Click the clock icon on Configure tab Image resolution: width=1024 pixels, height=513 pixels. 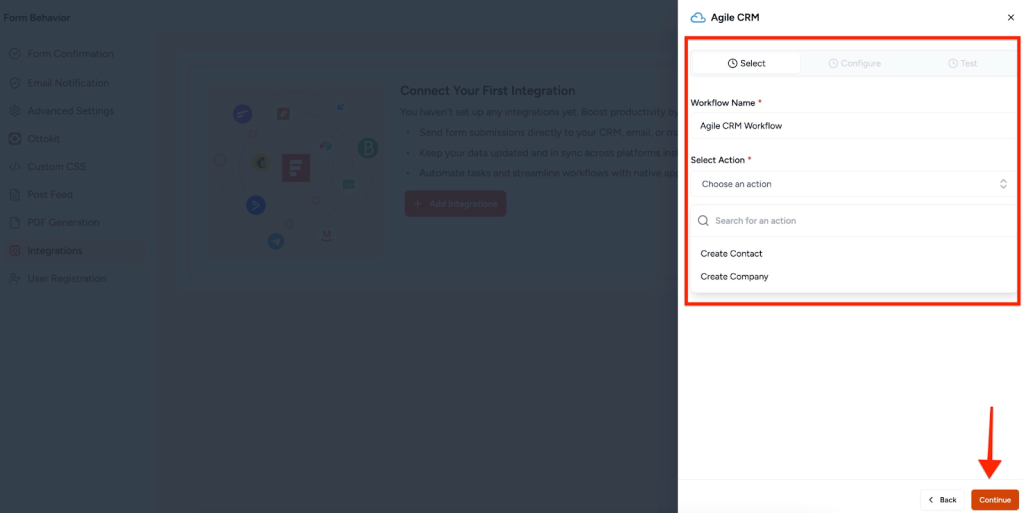tap(833, 63)
